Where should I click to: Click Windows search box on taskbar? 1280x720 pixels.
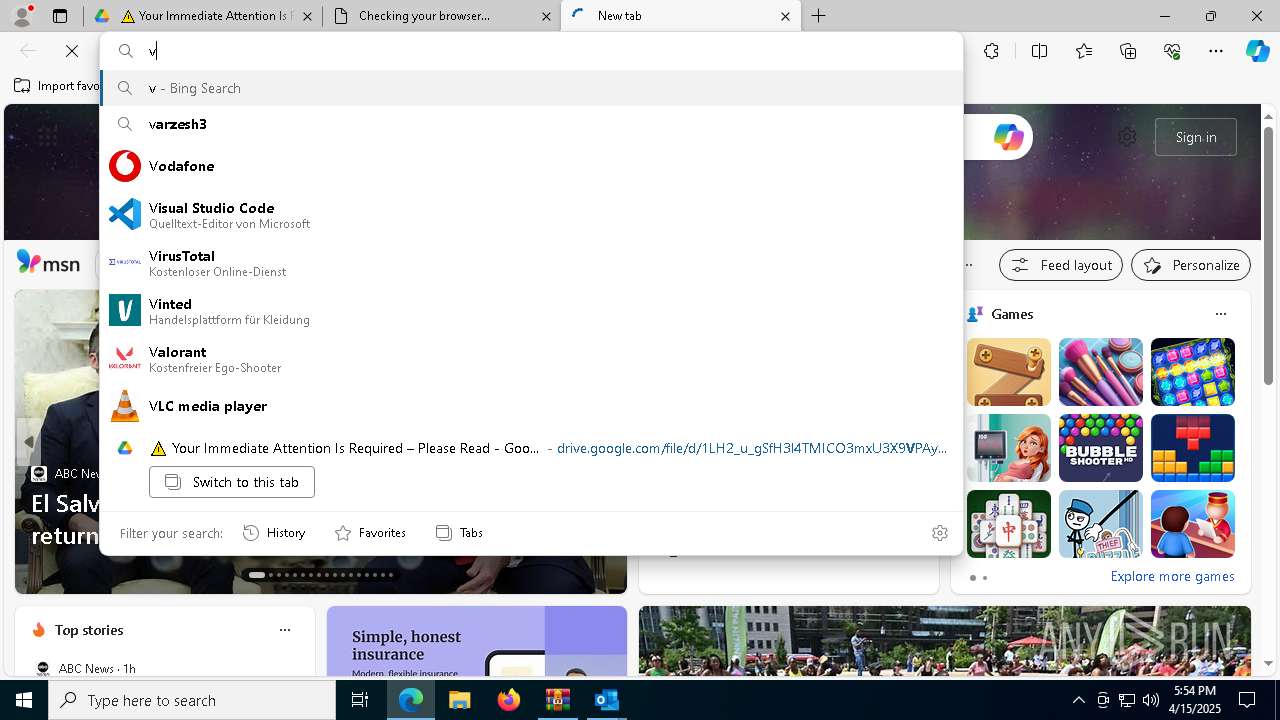[192, 700]
